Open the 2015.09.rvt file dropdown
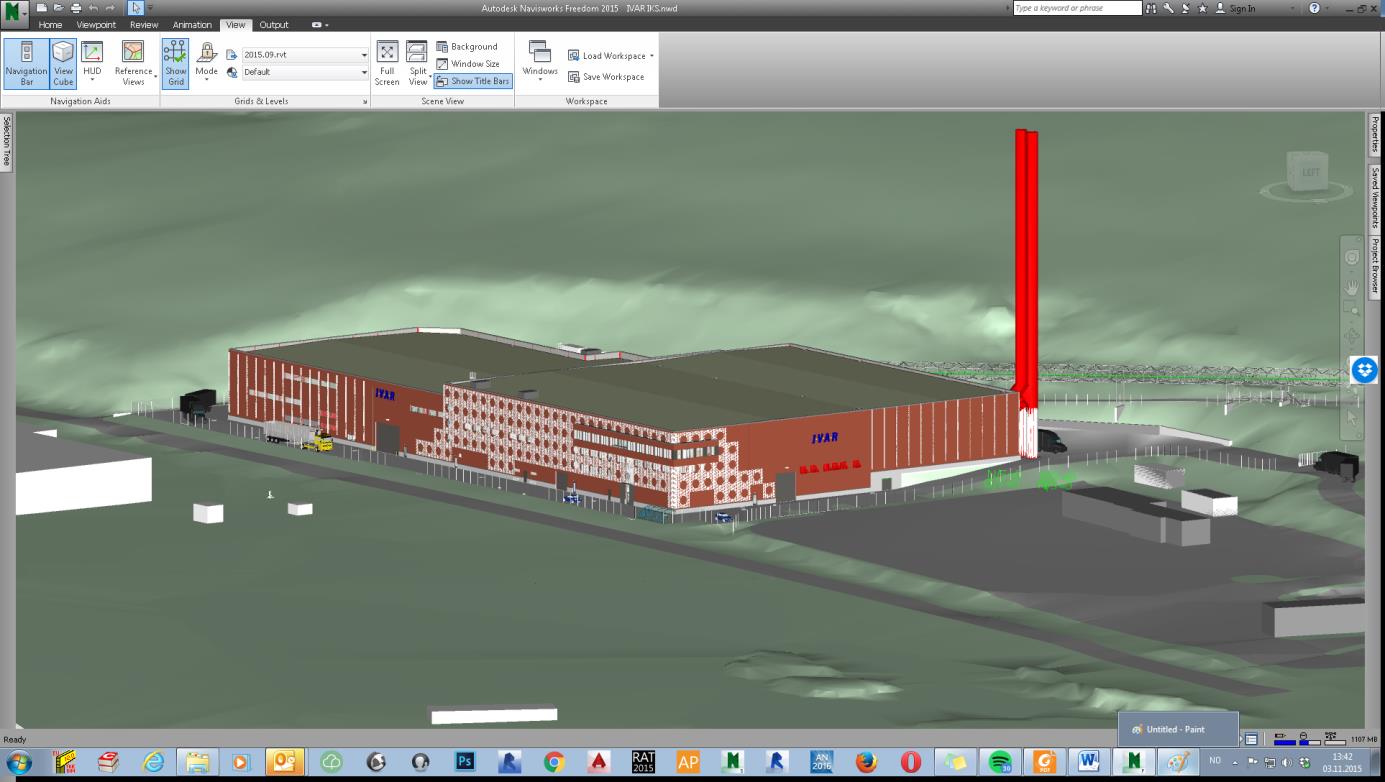This screenshot has height=782, width=1385. (305, 55)
